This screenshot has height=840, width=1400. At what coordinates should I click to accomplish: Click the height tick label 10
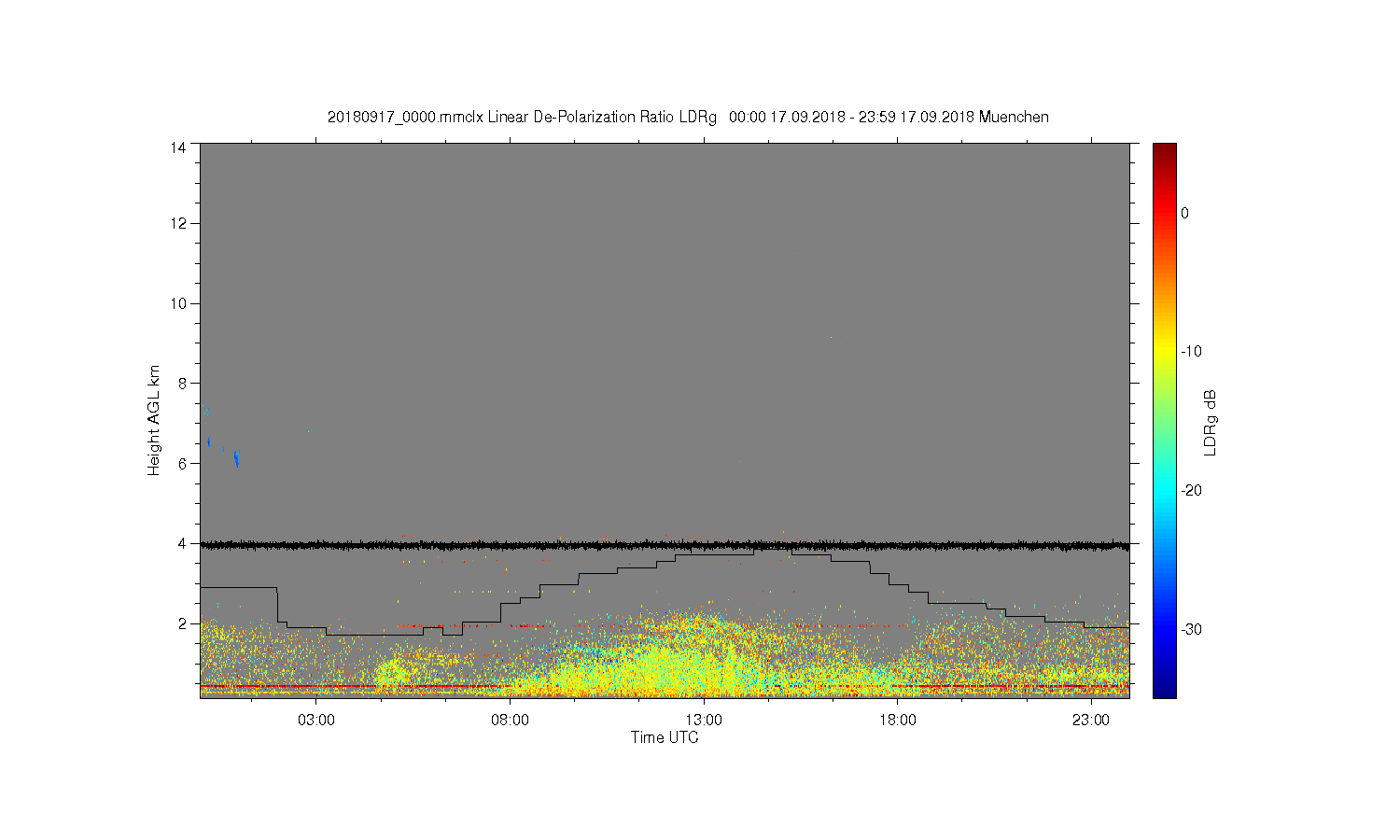coord(178,303)
